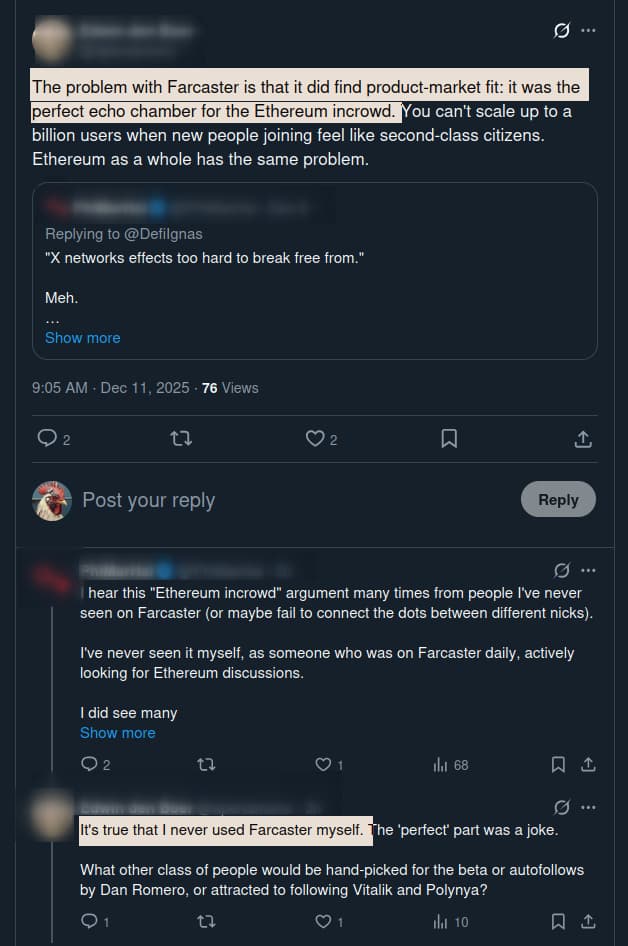Expand the quoted post with Show more
This screenshot has height=946, width=628.
tap(82, 338)
